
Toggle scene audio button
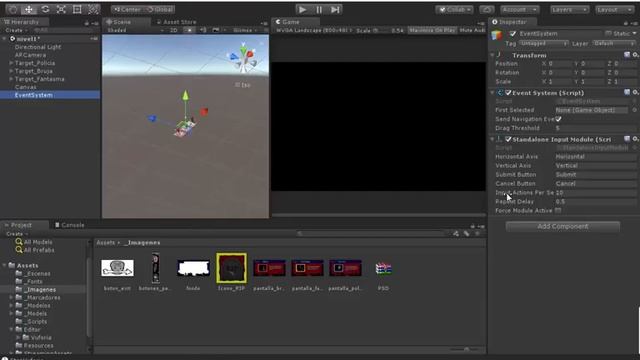click(203, 30)
